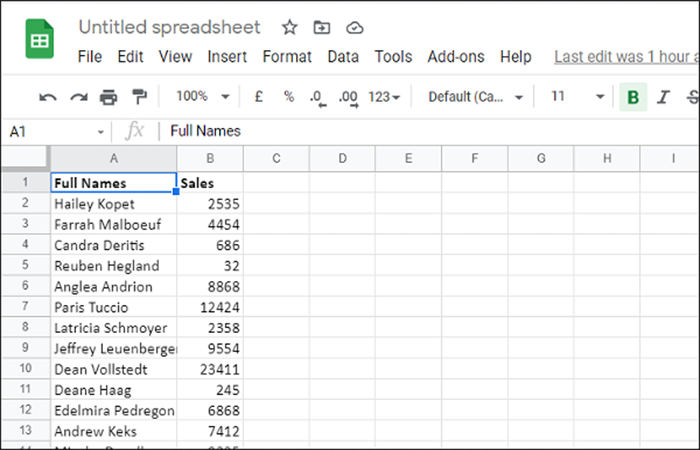
Task: Open the Add-ons menu
Action: pyautogui.click(x=456, y=57)
